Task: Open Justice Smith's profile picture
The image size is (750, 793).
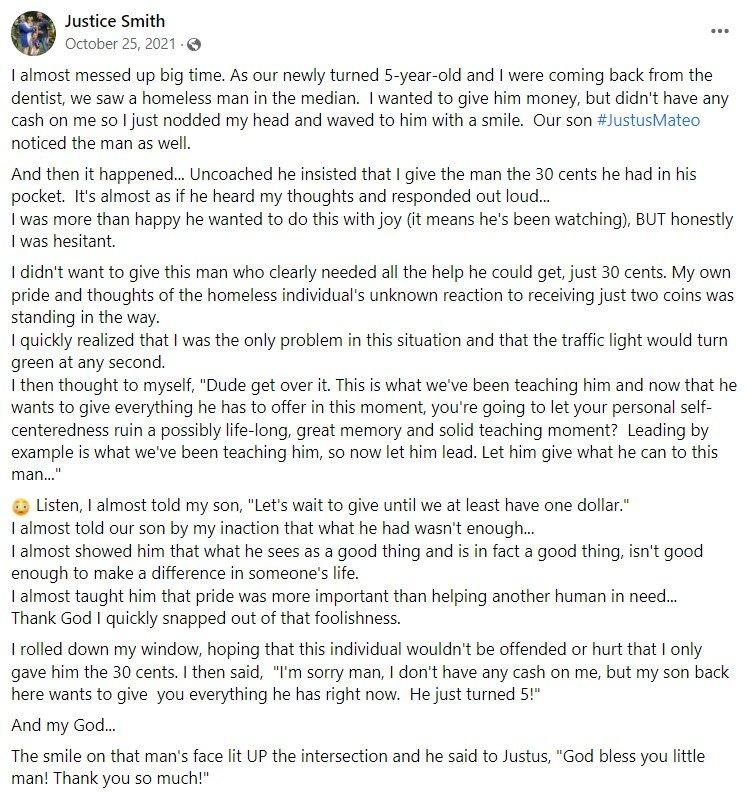Action: (x=33, y=33)
